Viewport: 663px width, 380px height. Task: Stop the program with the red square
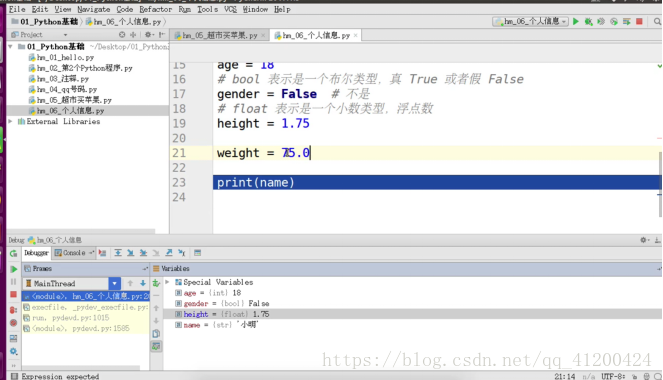[x=639, y=21]
